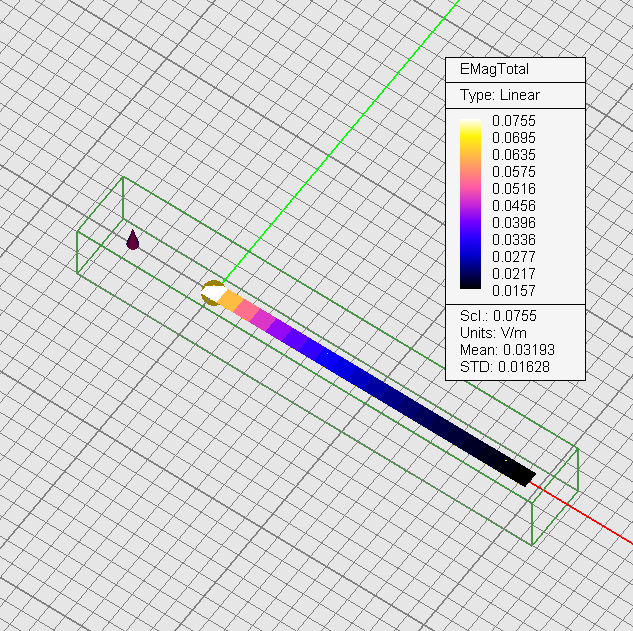Click the Units: V/m legend text
The height and width of the screenshot is (631, 633).
492,333
